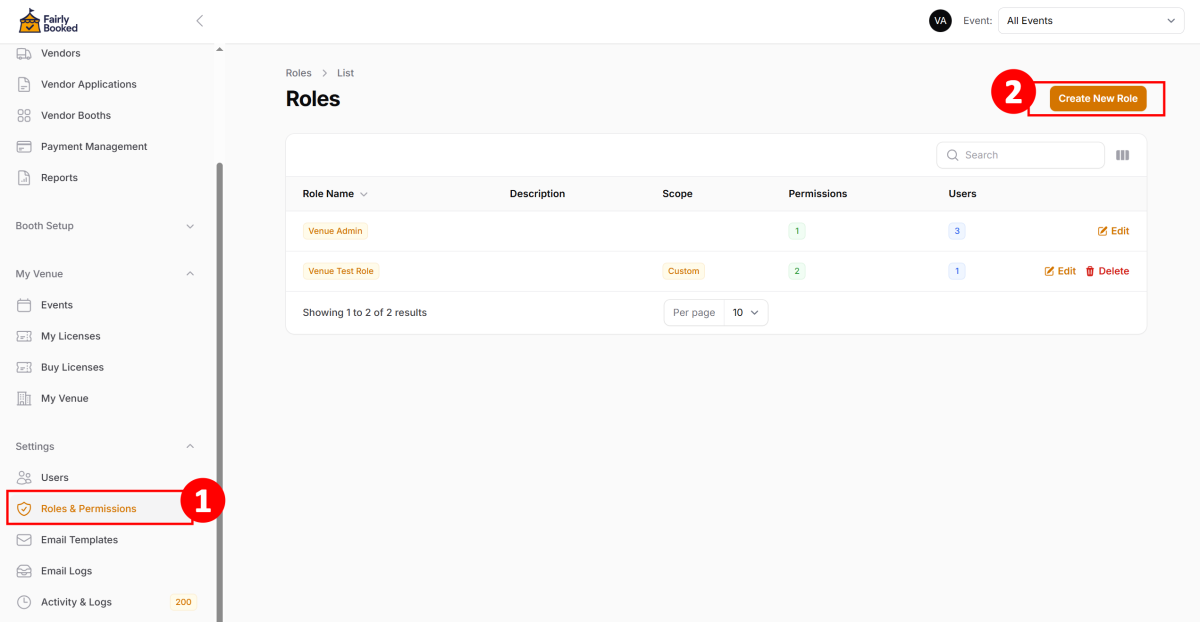Screen dimensions: 1200x622
Task: Open the All Events dropdown
Action: coord(1091,21)
